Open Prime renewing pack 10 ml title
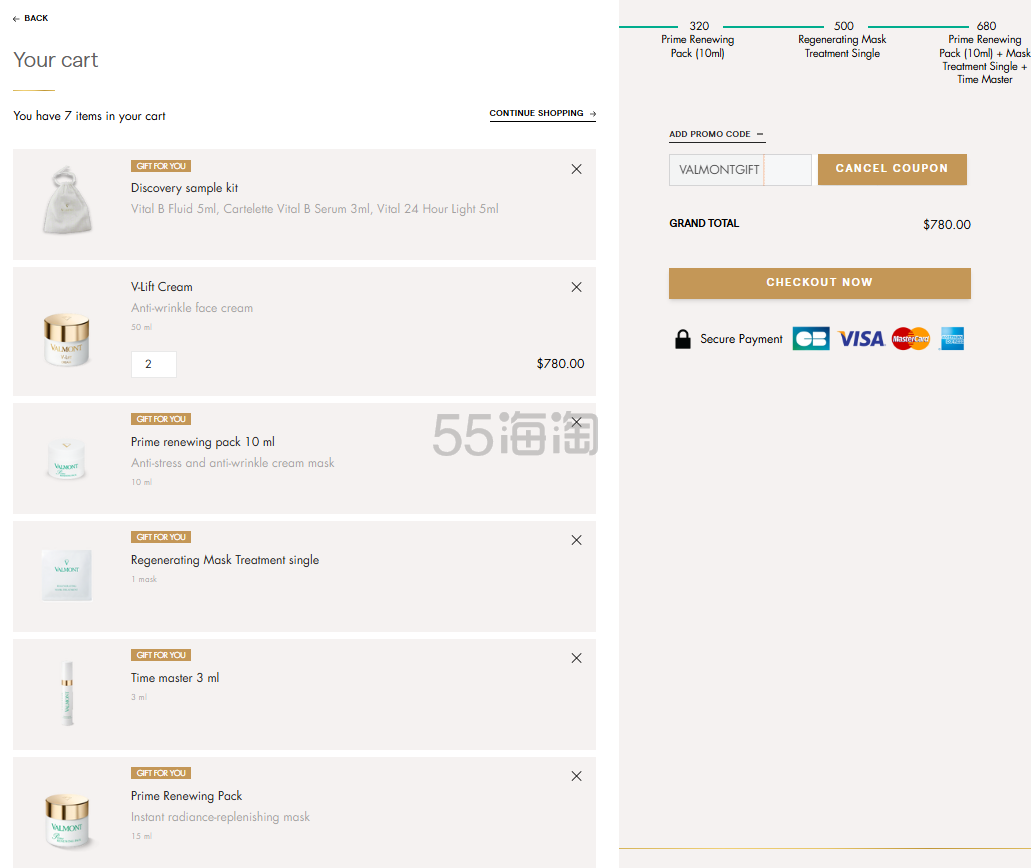Viewport: 1031px width, 868px height. [x=203, y=442]
